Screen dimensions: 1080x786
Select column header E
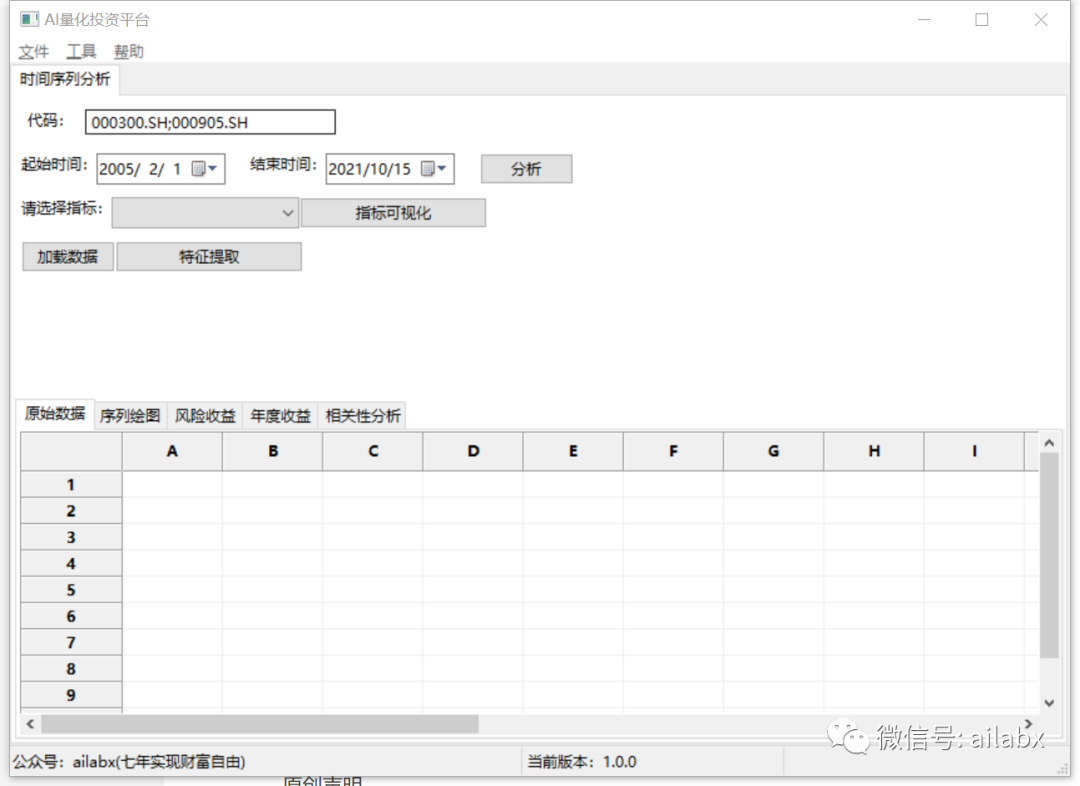(573, 451)
